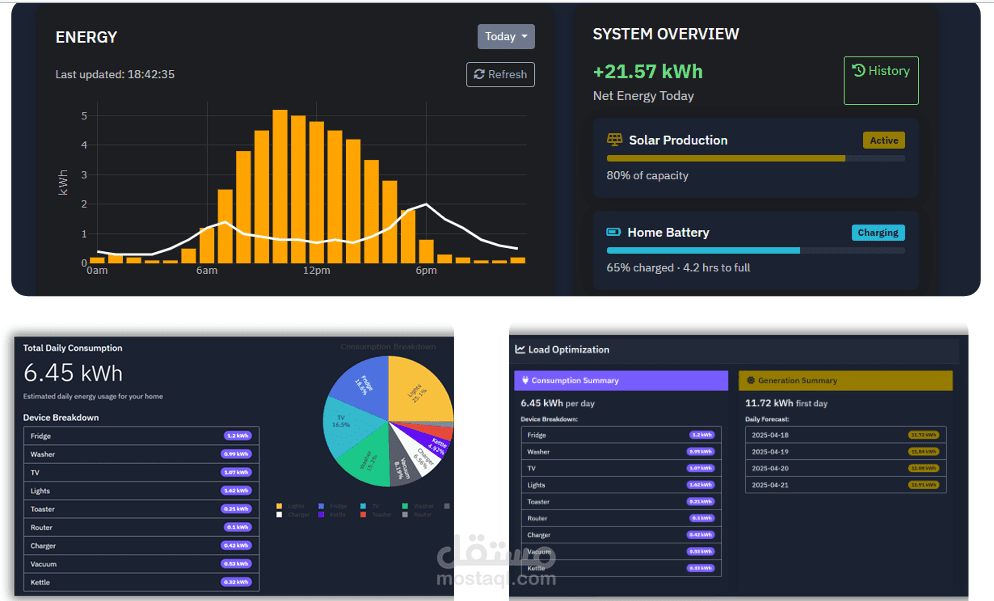The image size is (994, 601).
Task: Click the 80% of capacity text
Action: pos(647,176)
